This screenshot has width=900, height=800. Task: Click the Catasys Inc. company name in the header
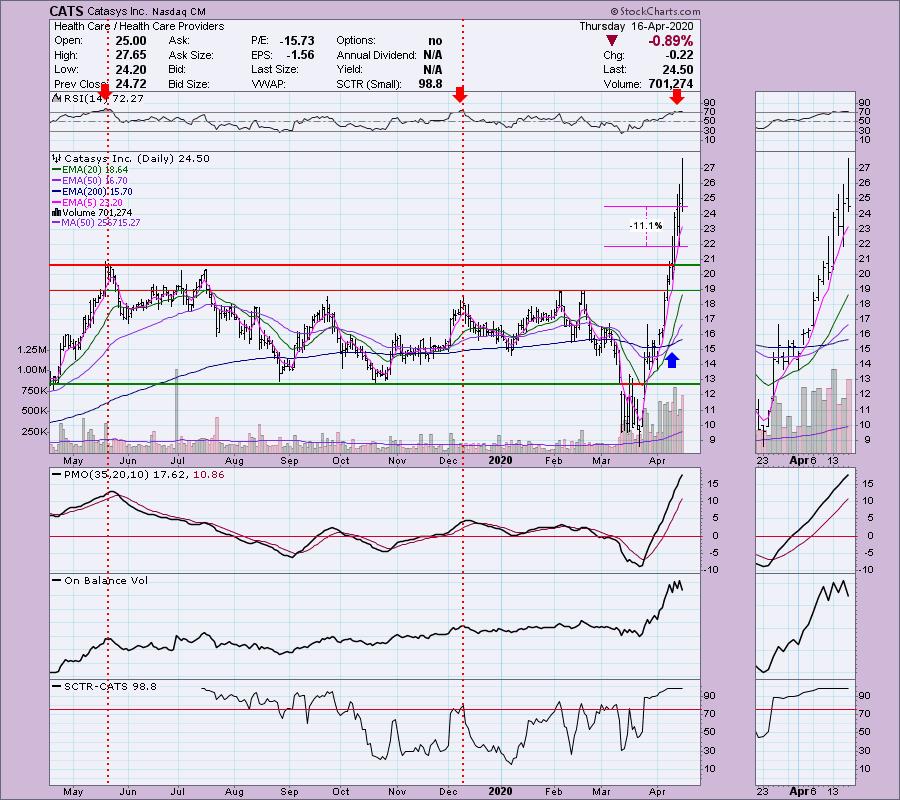pos(118,11)
